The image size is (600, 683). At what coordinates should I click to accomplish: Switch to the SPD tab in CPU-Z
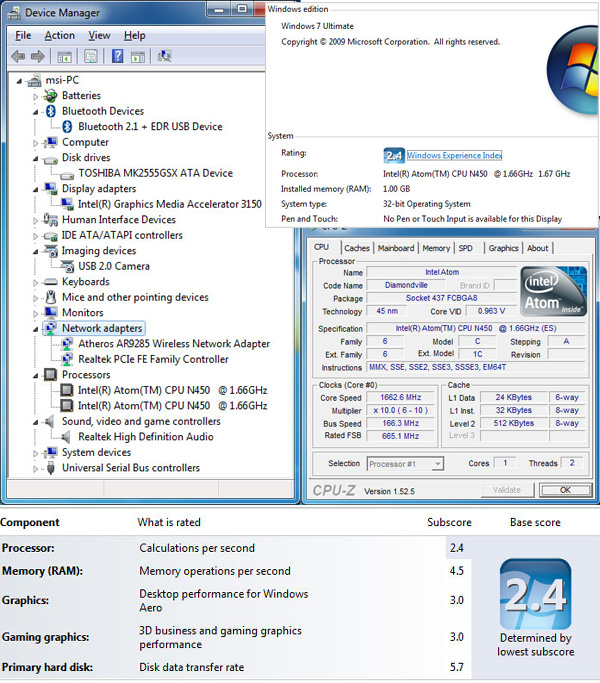(465, 248)
